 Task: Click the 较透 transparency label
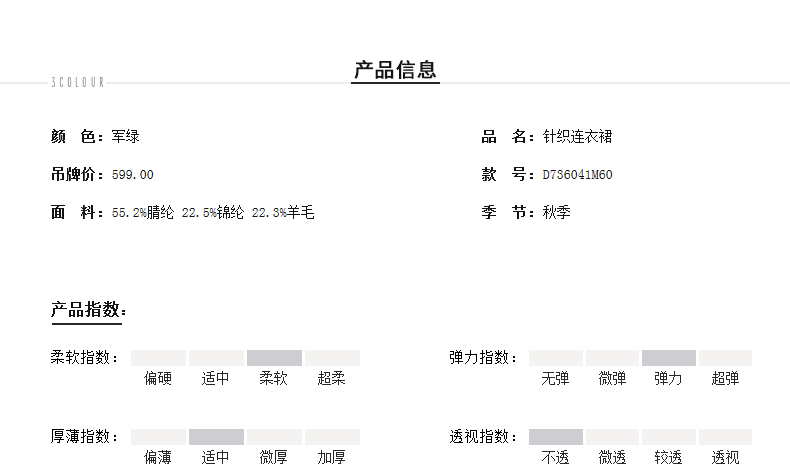(x=668, y=457)
